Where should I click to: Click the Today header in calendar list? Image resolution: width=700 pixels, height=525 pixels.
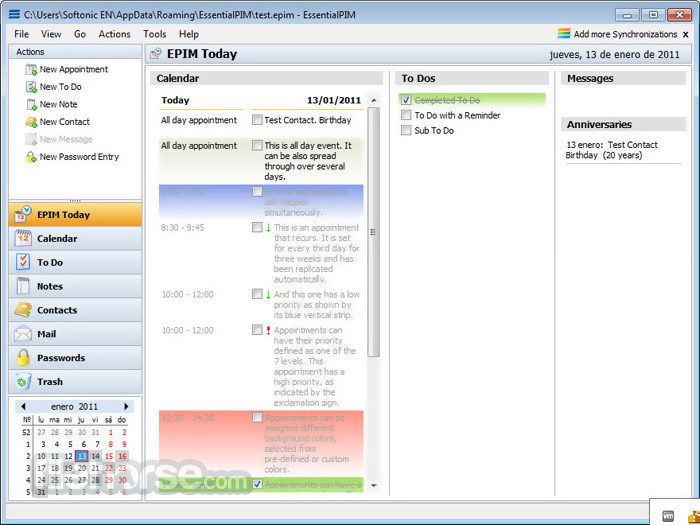pyautogui.click(x=175, y=100)
